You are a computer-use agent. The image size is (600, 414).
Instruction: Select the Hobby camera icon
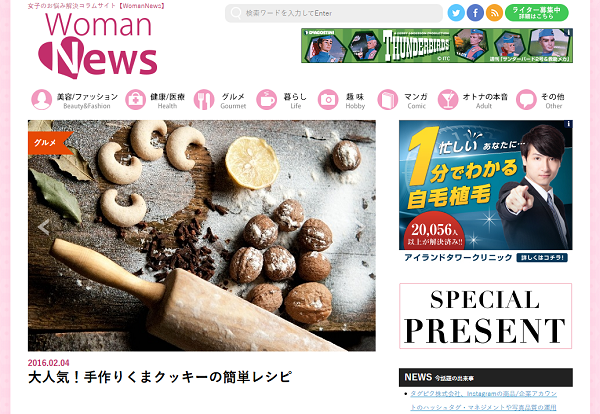[328, 100]
